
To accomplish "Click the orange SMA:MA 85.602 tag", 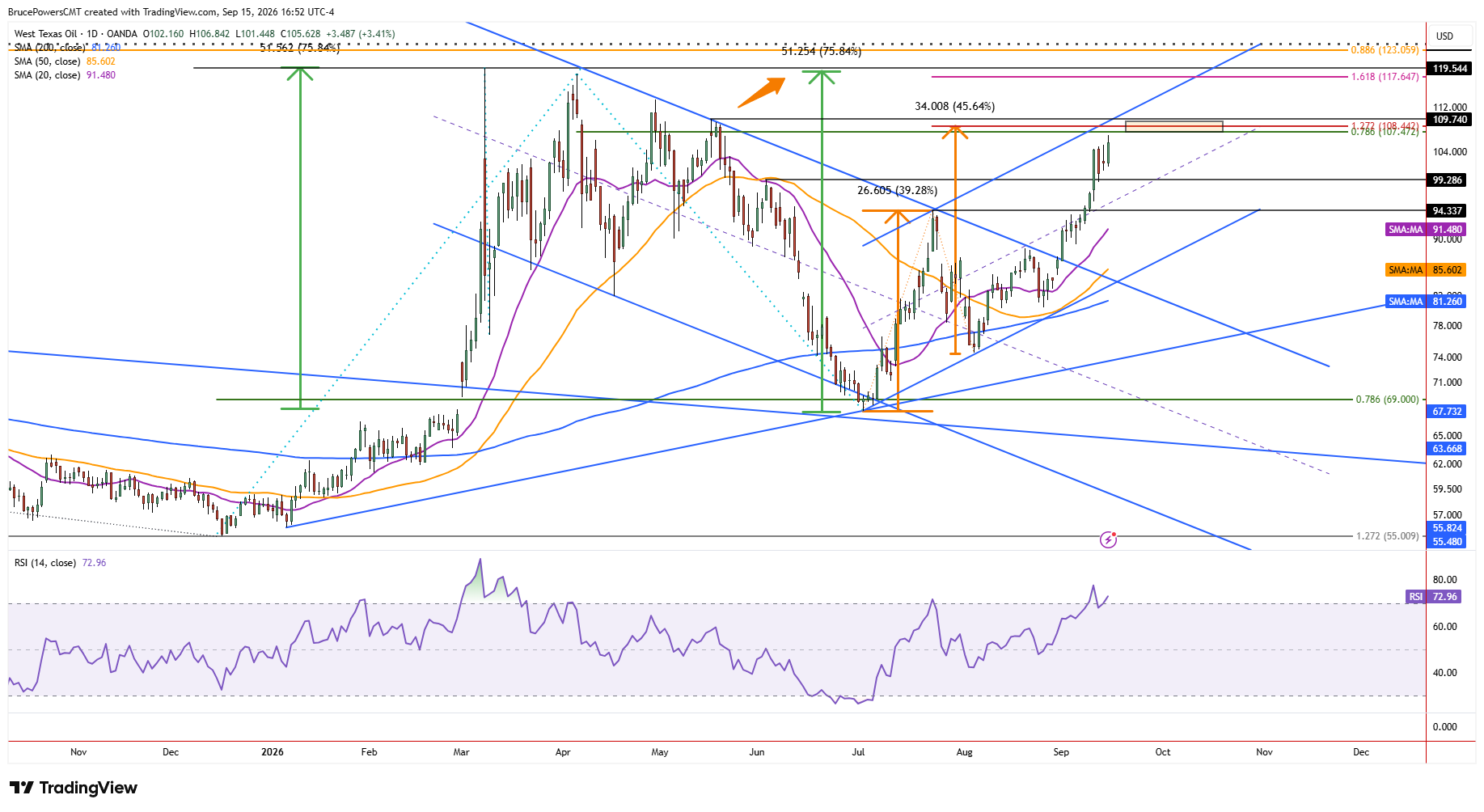I will pyautogui.click(x=1425, y=270).
